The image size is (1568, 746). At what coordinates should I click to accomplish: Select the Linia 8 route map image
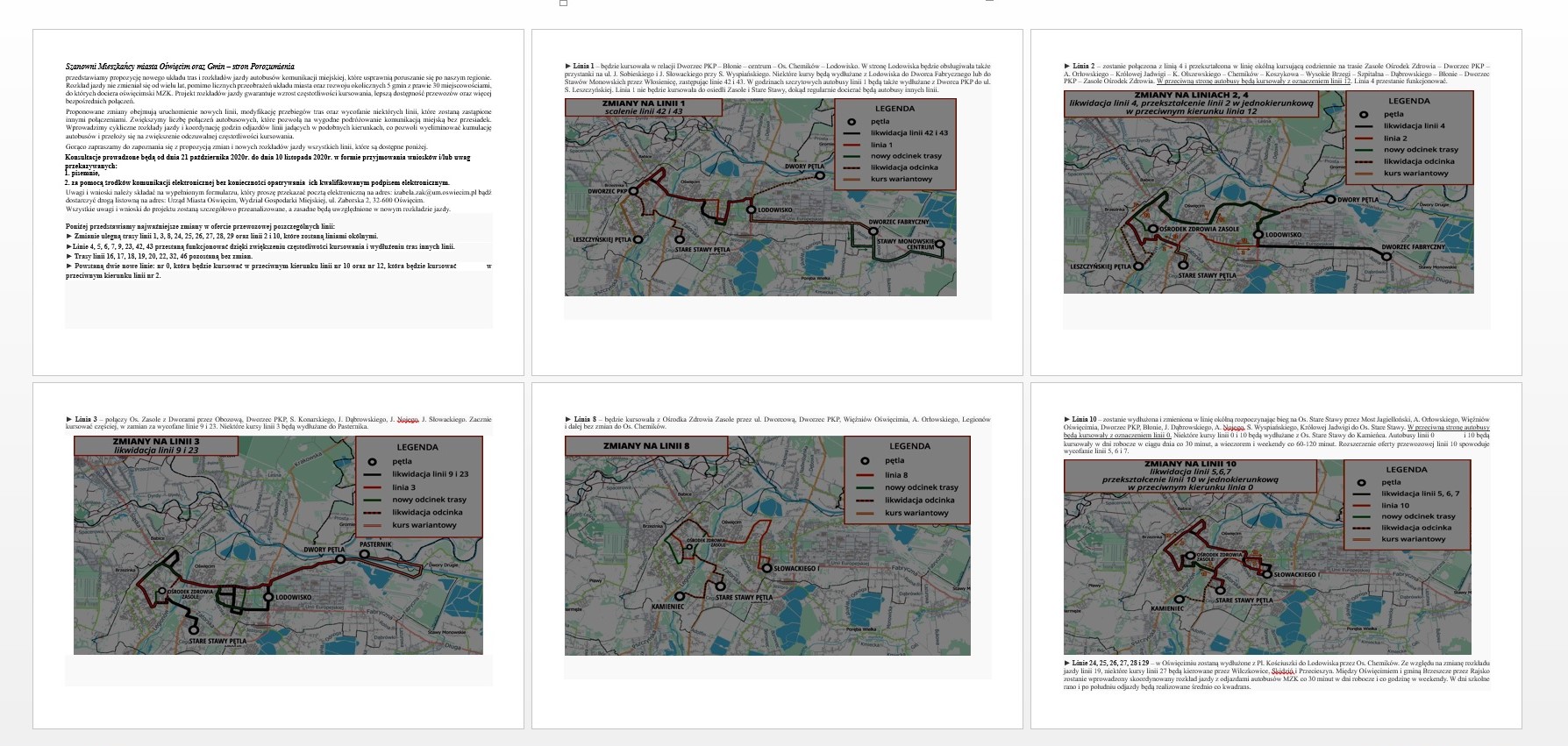click(767, 546)
